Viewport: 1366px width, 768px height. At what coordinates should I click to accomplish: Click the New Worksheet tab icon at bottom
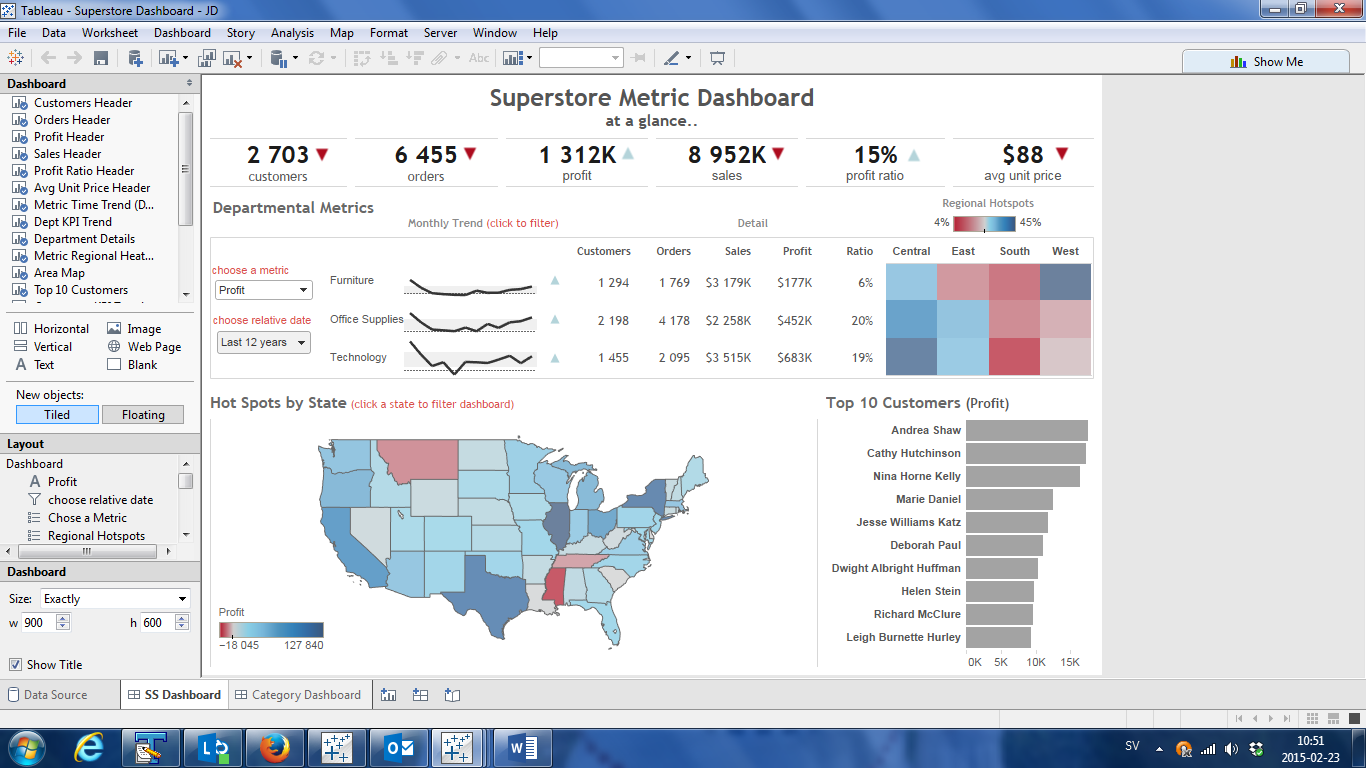389,694
